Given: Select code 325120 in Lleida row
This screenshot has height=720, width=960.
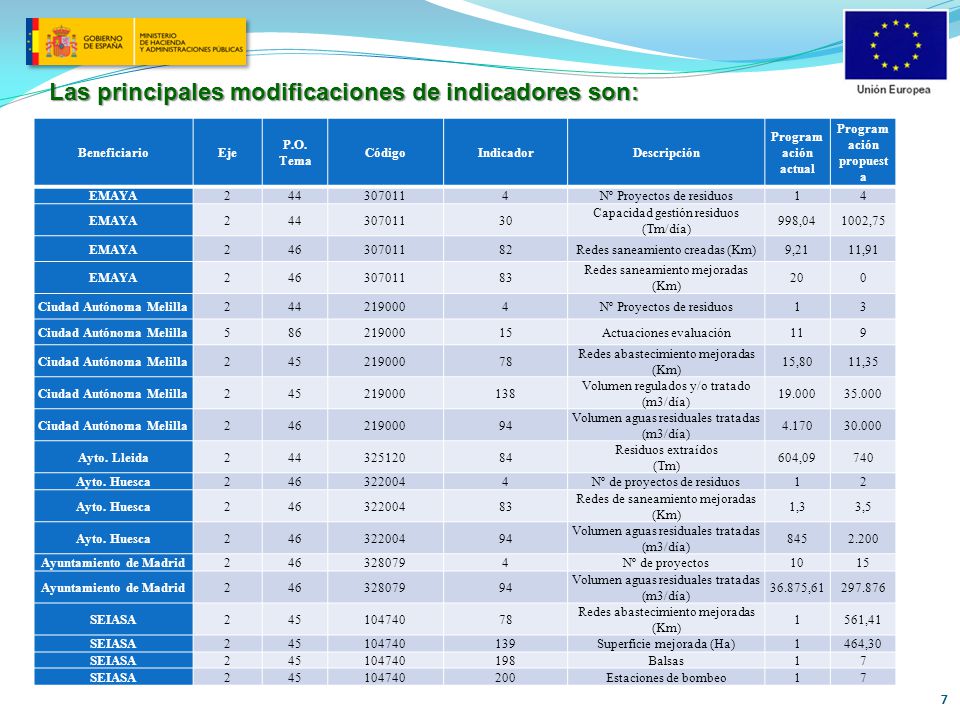Looking at the screenshot, I should [x=385, y=457].
